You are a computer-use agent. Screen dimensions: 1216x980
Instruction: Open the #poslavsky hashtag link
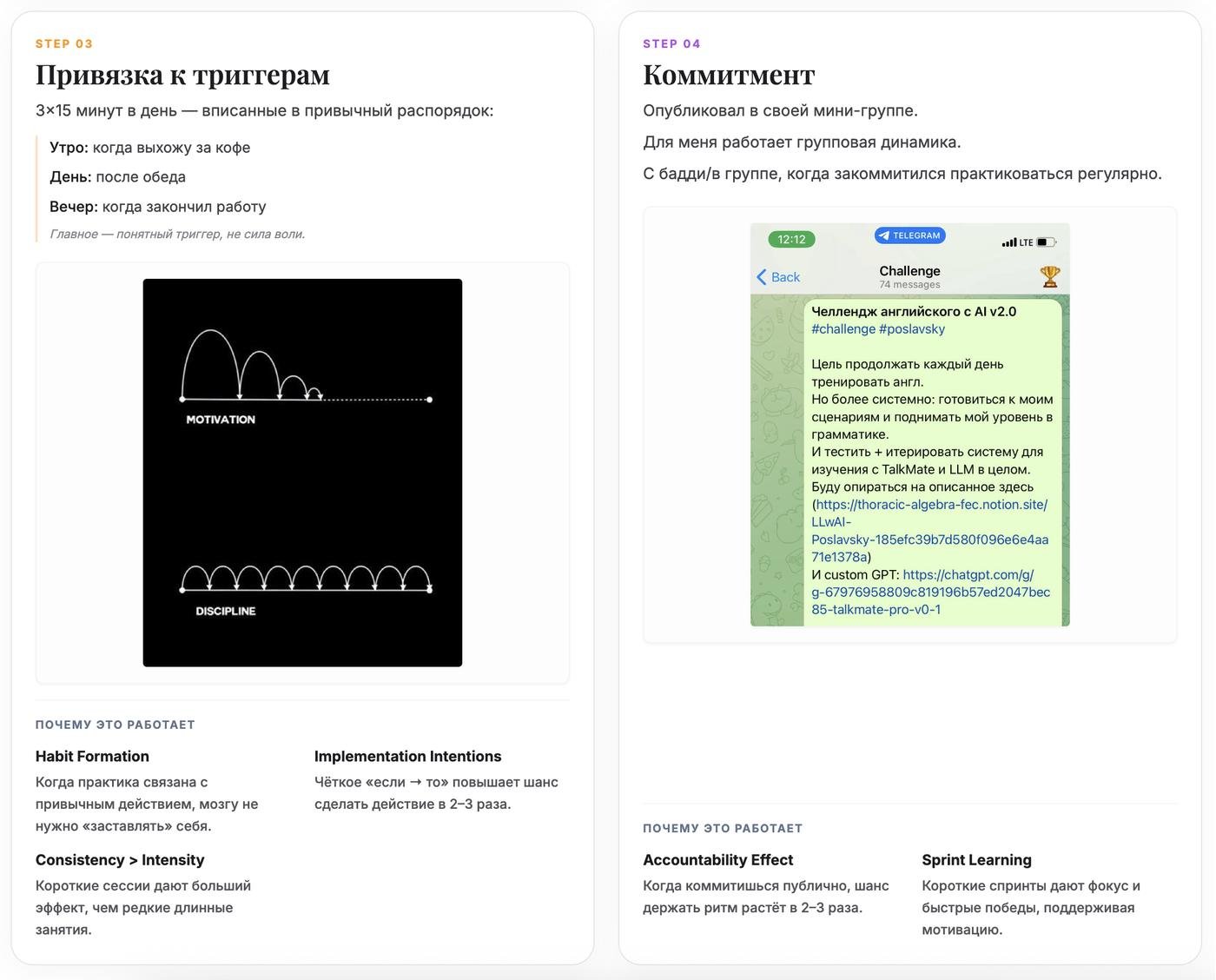[x=913, y=329]
